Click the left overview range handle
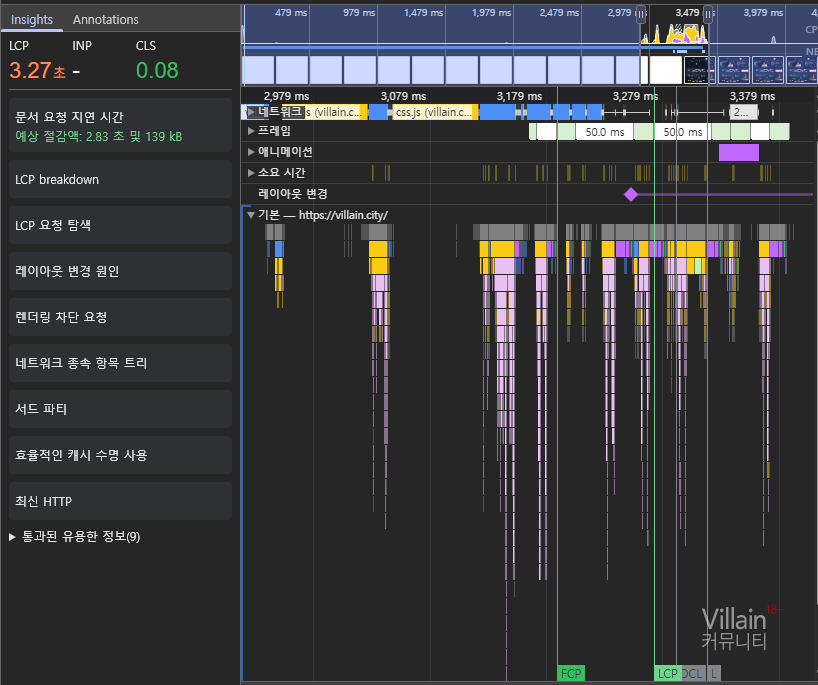The width and height of the screenshot is (818, 685). coord(641,14)
